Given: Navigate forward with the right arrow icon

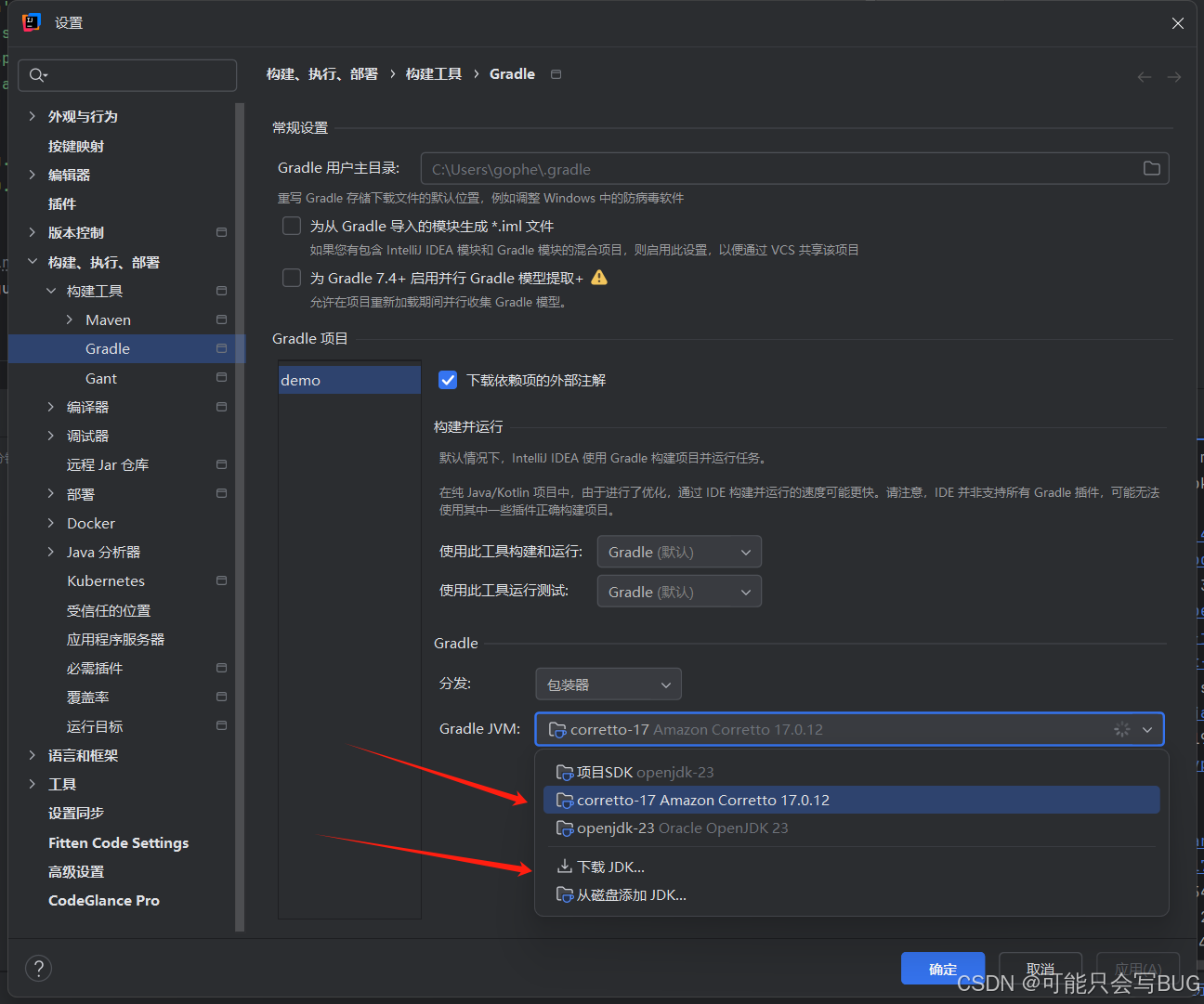Looking at the screenshot, I should 1174,77.
